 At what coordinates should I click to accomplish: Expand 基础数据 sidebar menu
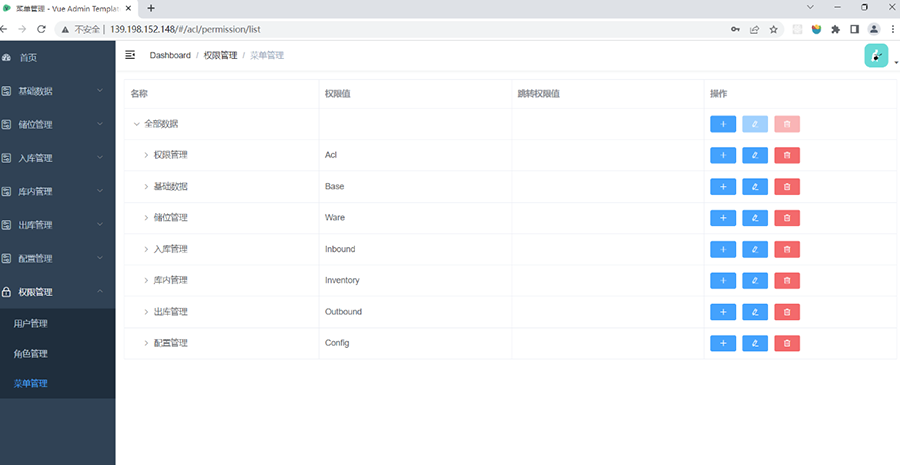pyautogui.click(x=57, y=91)
